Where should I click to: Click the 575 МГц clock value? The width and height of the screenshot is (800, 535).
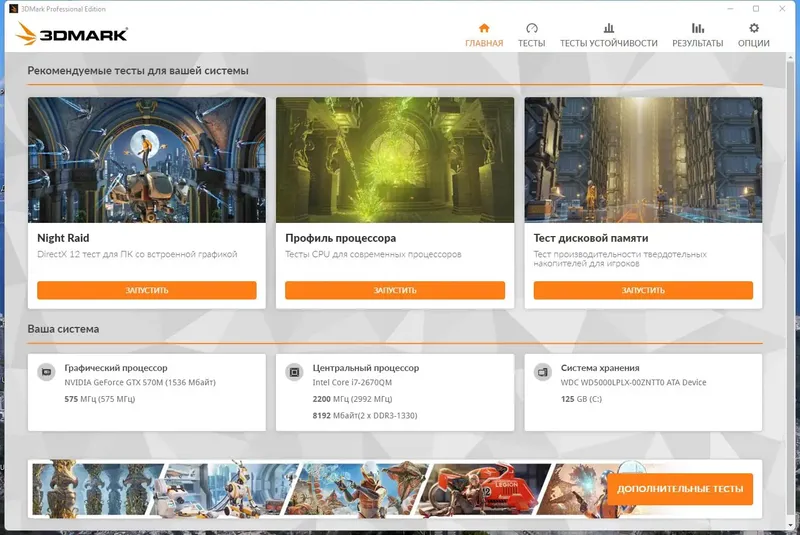coord(100,399)
